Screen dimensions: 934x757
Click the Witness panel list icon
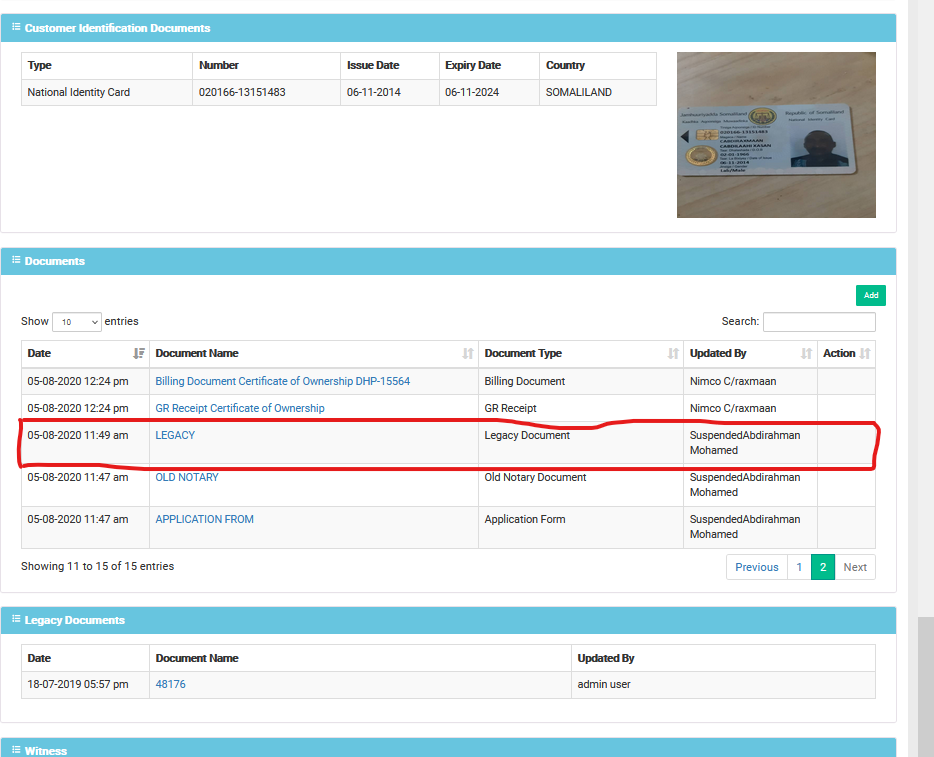(16, 750)
